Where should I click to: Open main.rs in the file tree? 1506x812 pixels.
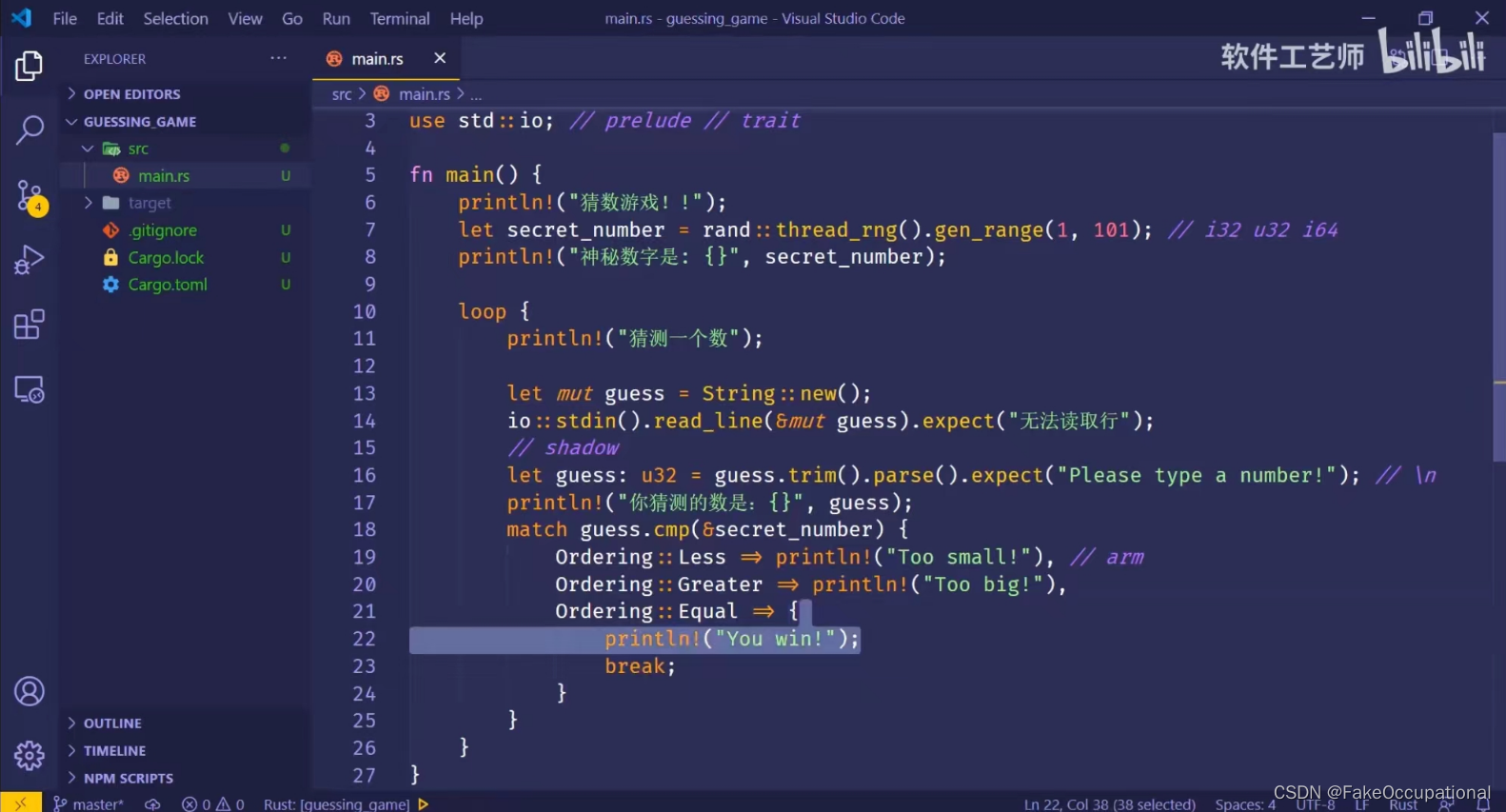point(164,175)
